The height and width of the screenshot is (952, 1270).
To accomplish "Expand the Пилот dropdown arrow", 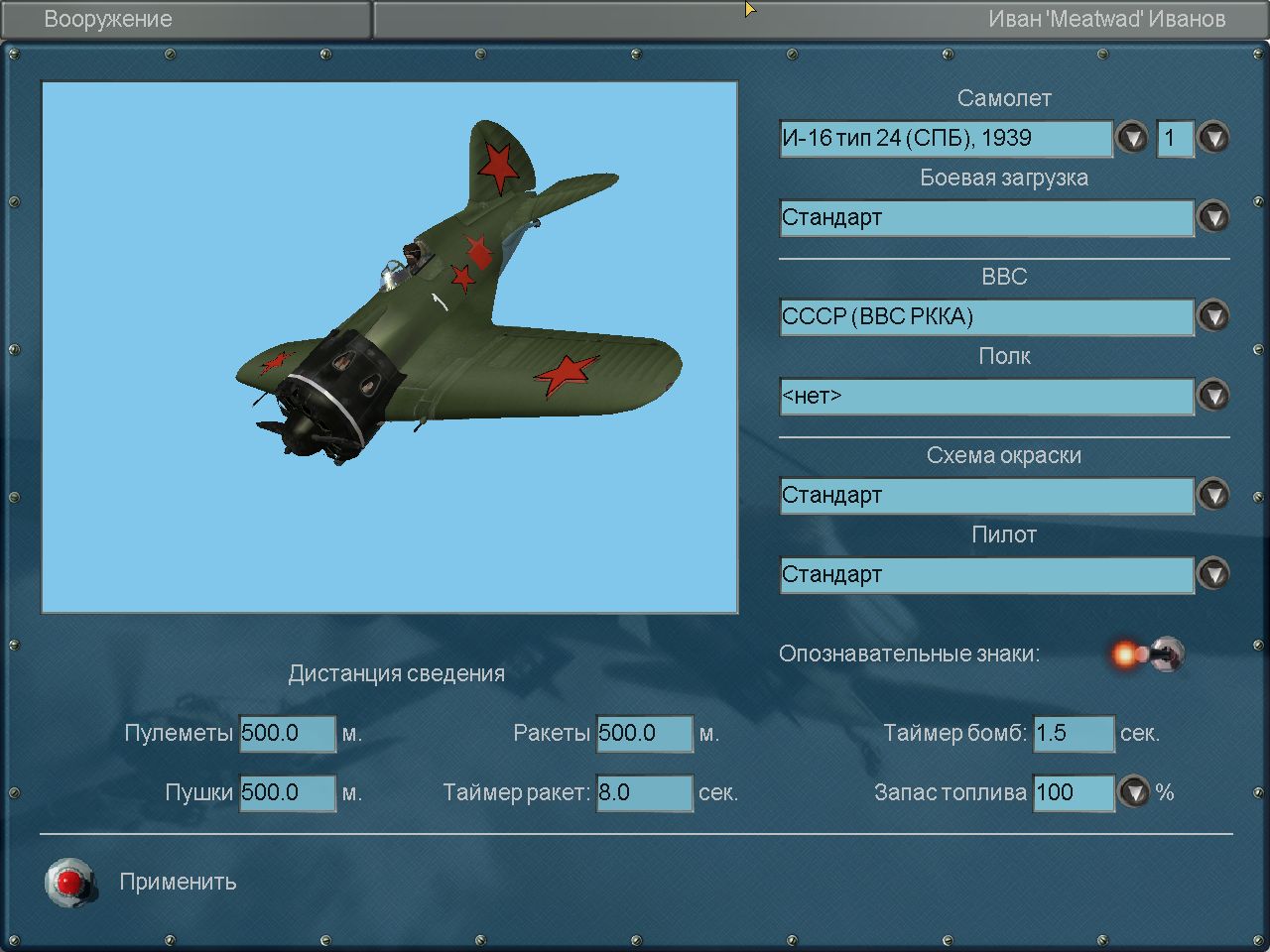I will coord(1213,574).
